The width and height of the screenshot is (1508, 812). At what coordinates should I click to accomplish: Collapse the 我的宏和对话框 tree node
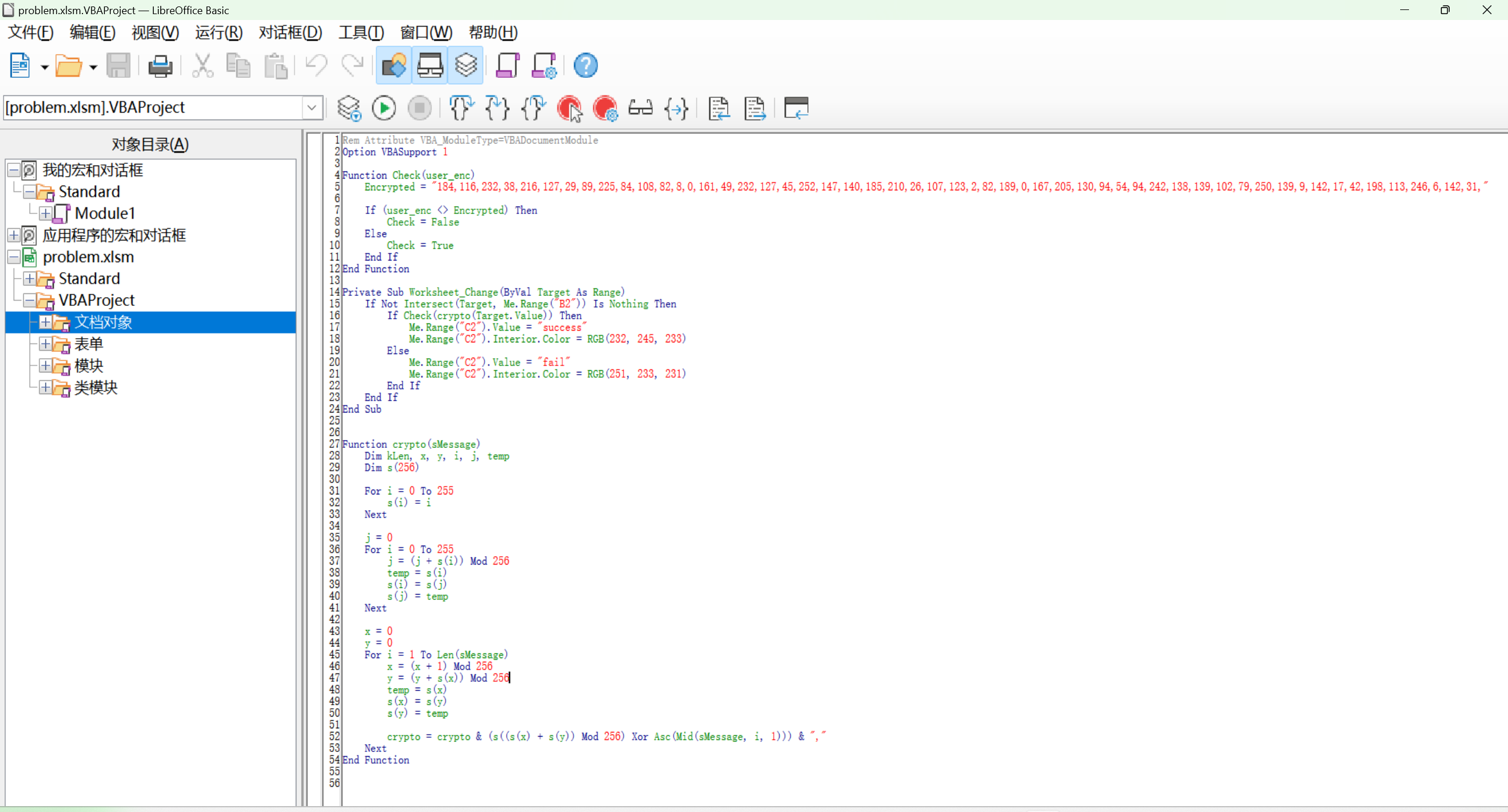(x=14, y=170)
